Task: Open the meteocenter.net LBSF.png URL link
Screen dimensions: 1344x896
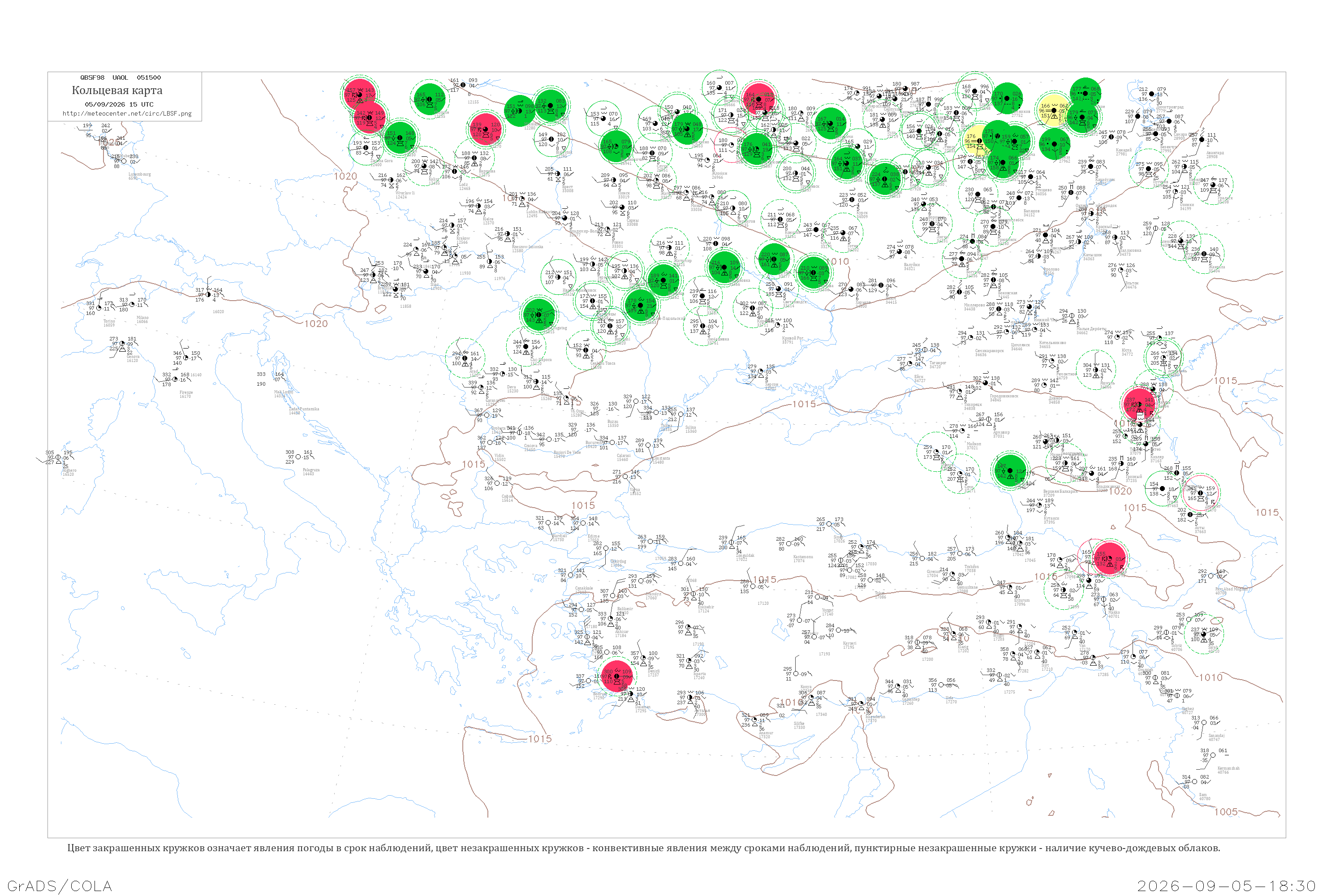Action: pos(127,114)
